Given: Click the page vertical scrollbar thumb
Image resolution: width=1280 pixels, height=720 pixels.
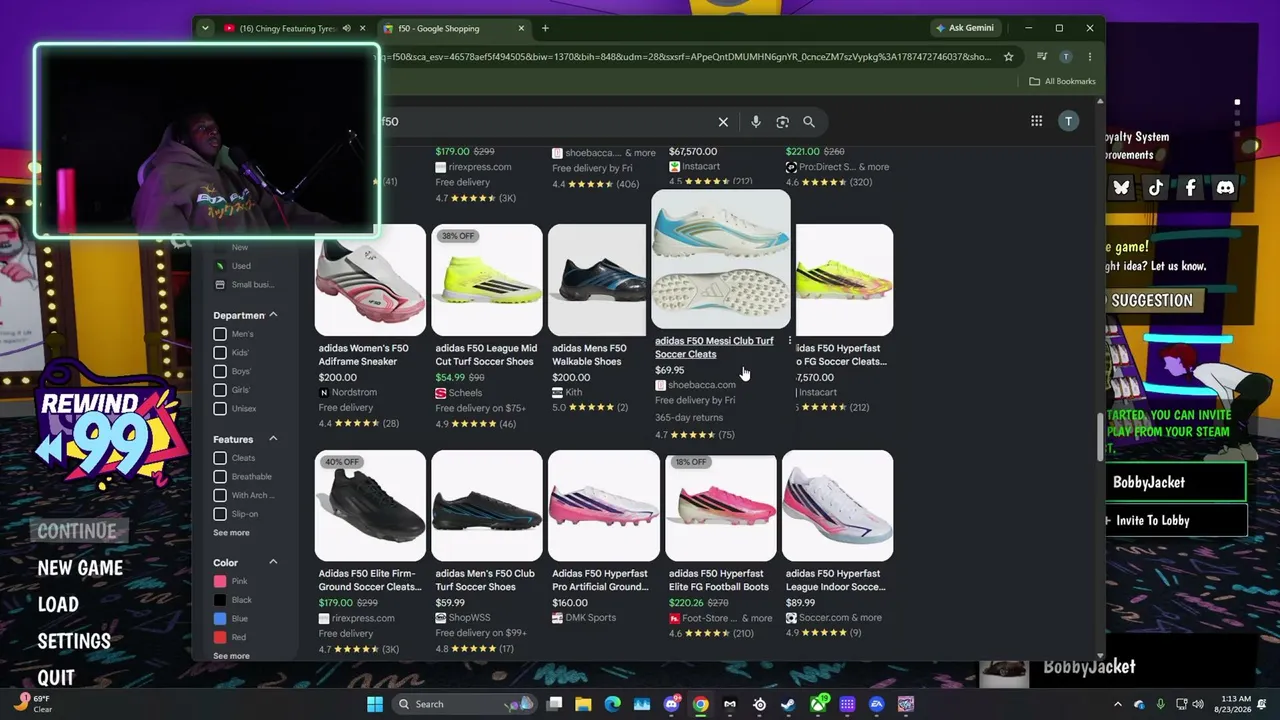Looking at the screenshot, I should (x=1101, y=435).
